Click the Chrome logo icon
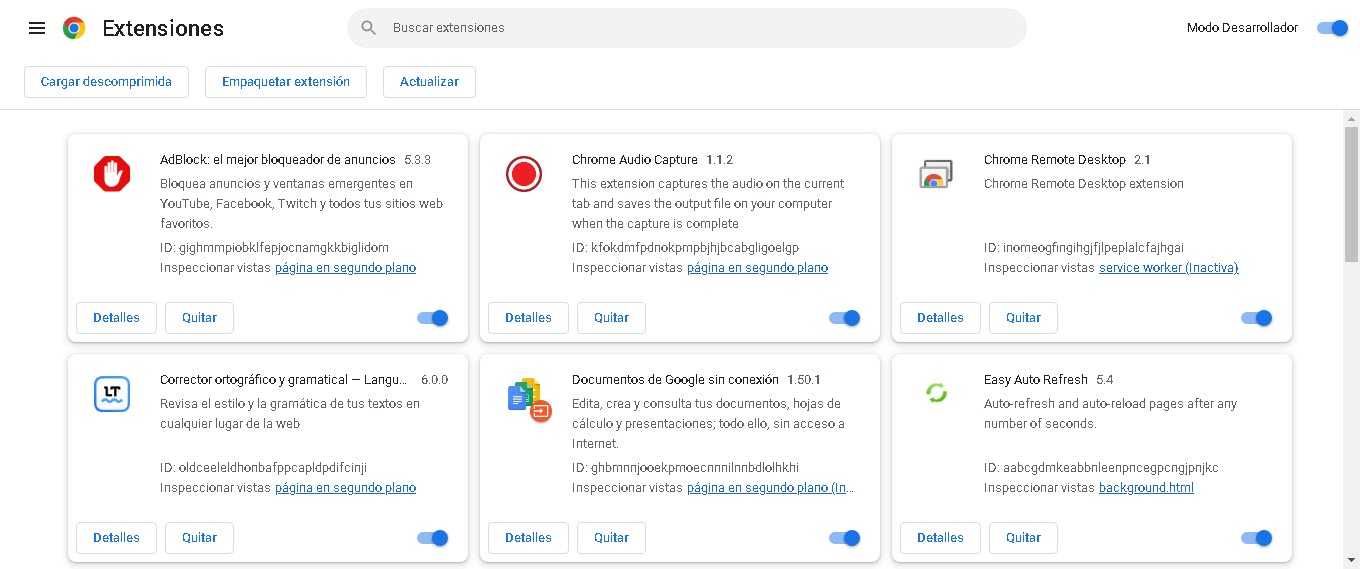1360x569 pixels. (x=74, y=28)
